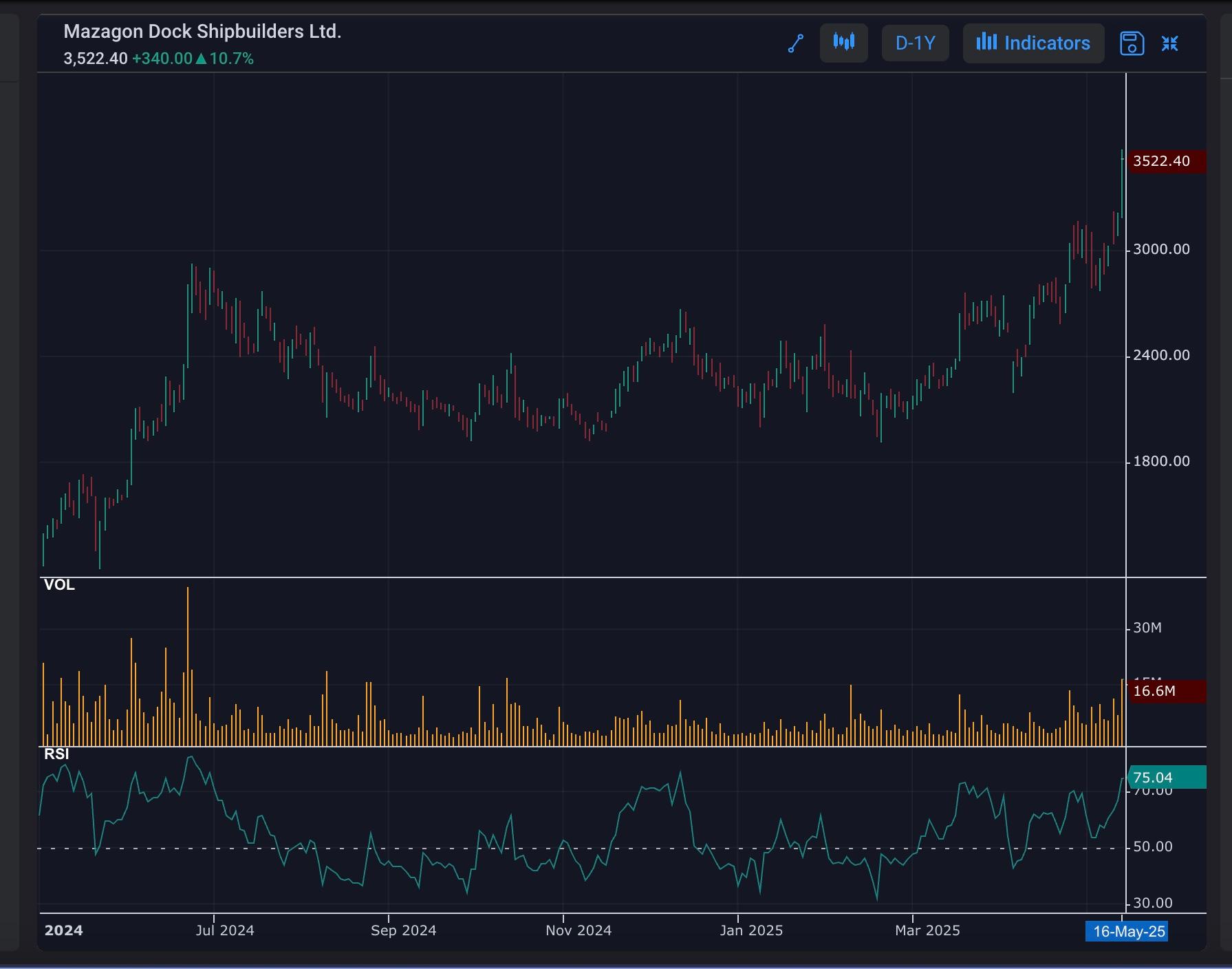Screen dimensions: 1232x969
Task: Click the 10.7% percent change value
Action: tap(232, 58)
